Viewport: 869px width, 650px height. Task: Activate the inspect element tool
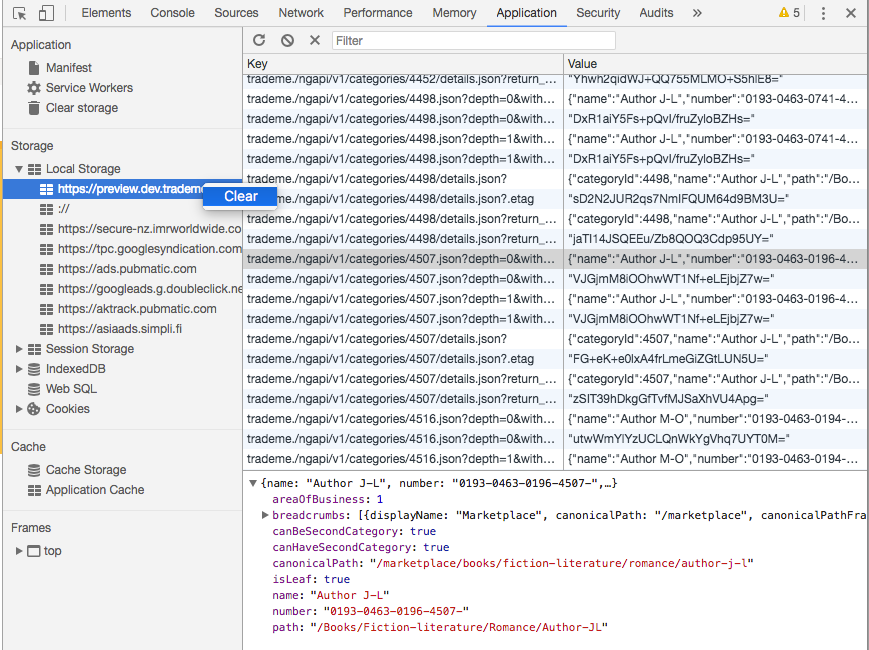pos(19,12)
